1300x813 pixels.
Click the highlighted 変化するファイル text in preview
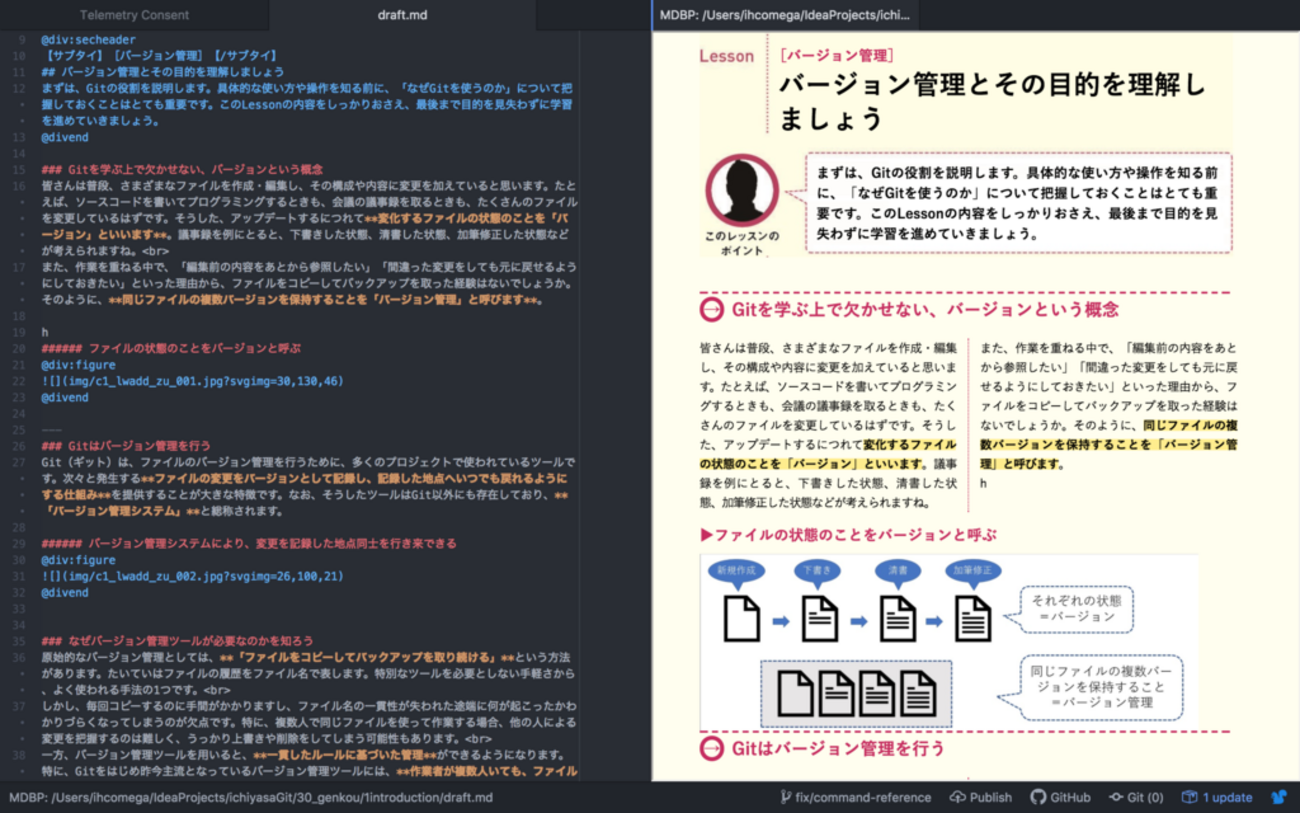point(910,444)
